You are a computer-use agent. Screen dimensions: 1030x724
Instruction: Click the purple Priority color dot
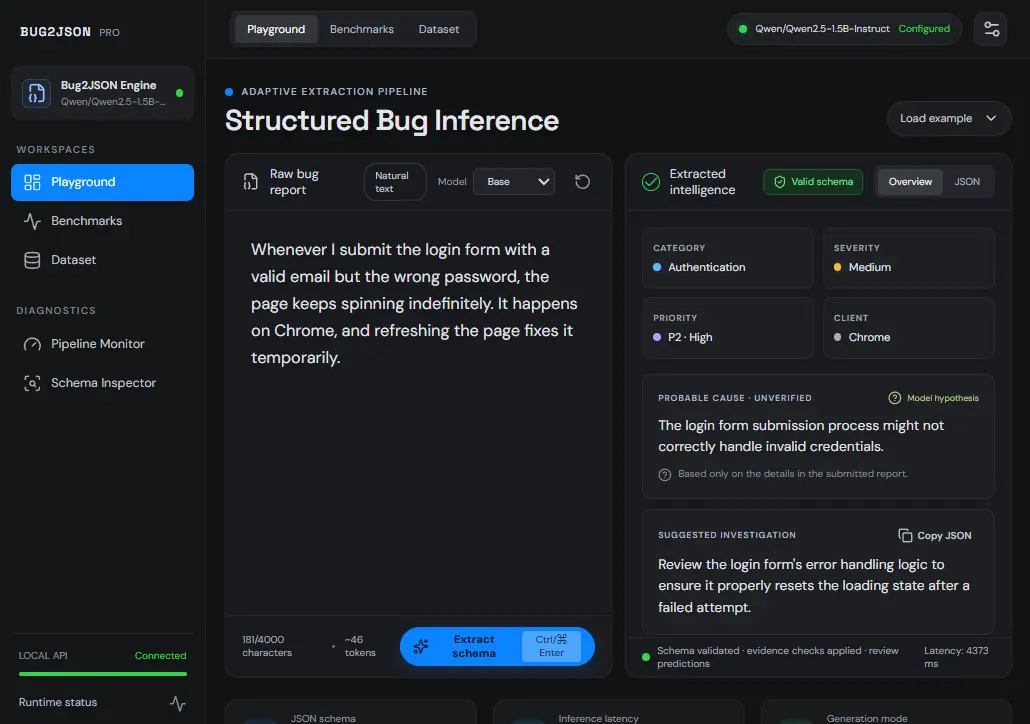657,337
